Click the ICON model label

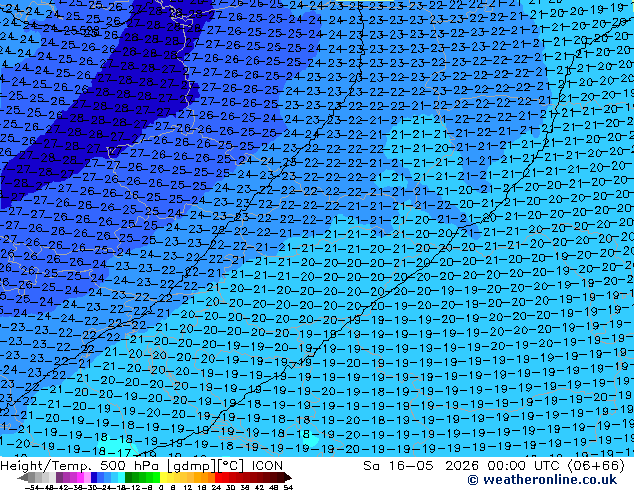point(267,466)
